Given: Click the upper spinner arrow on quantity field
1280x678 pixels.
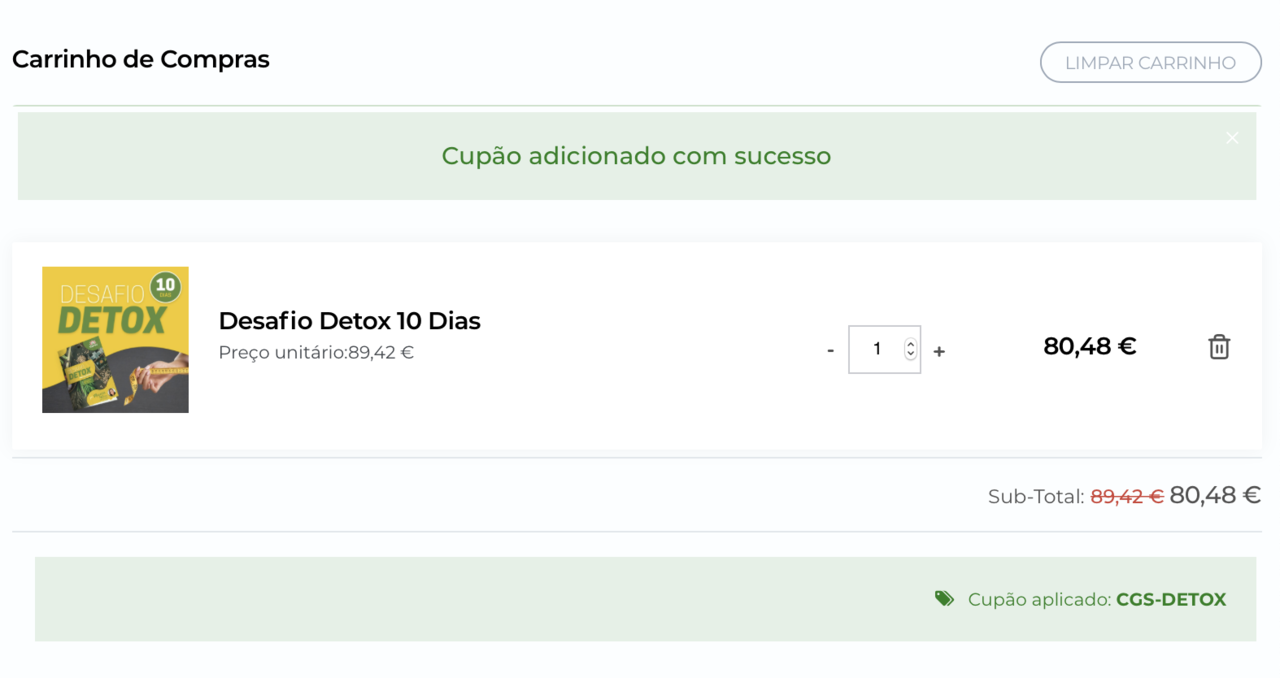Looking at the screenshot, I should [x=909, y=343].
